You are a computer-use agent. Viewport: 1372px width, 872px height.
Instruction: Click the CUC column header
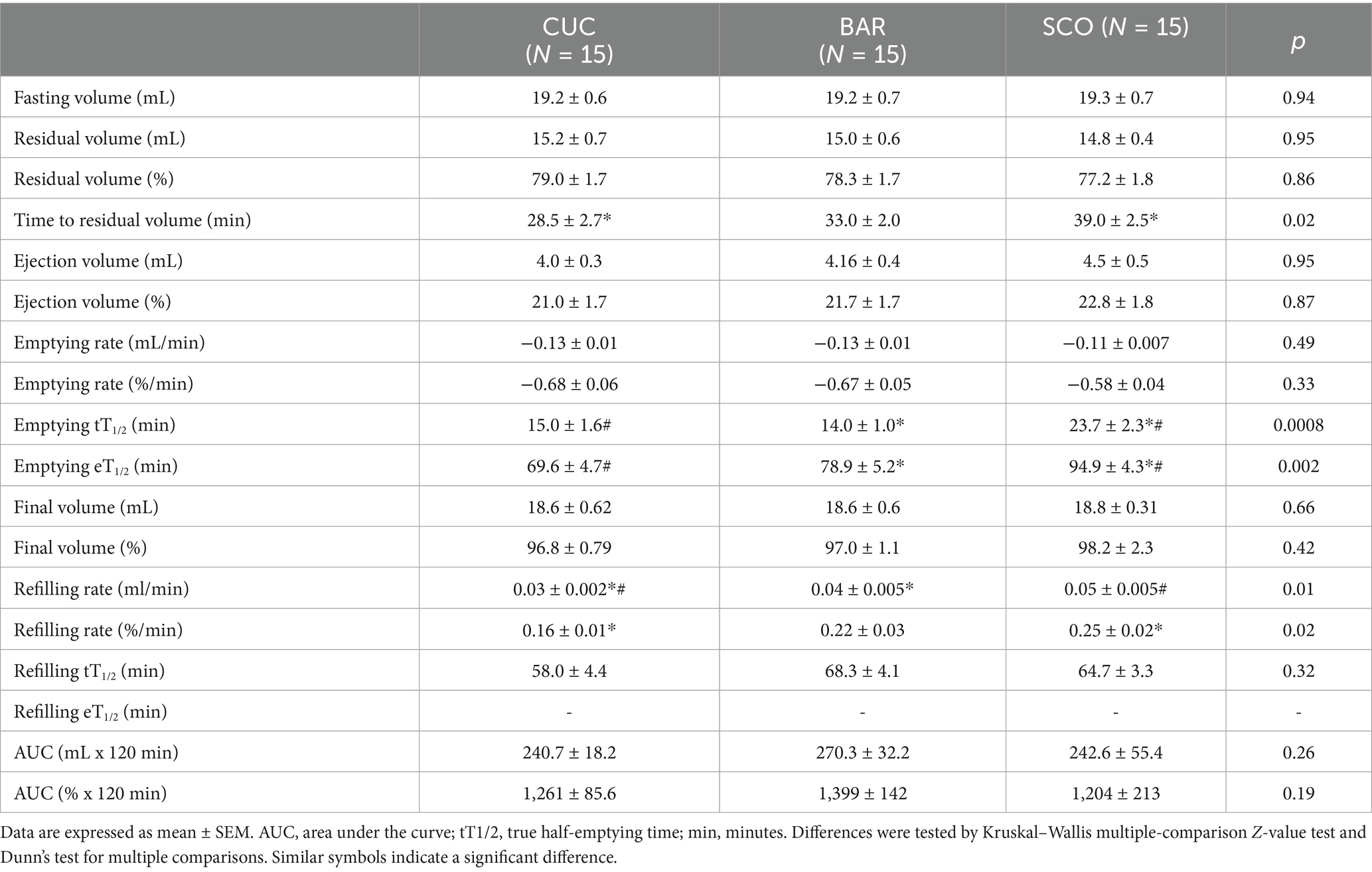click(569, 40)
